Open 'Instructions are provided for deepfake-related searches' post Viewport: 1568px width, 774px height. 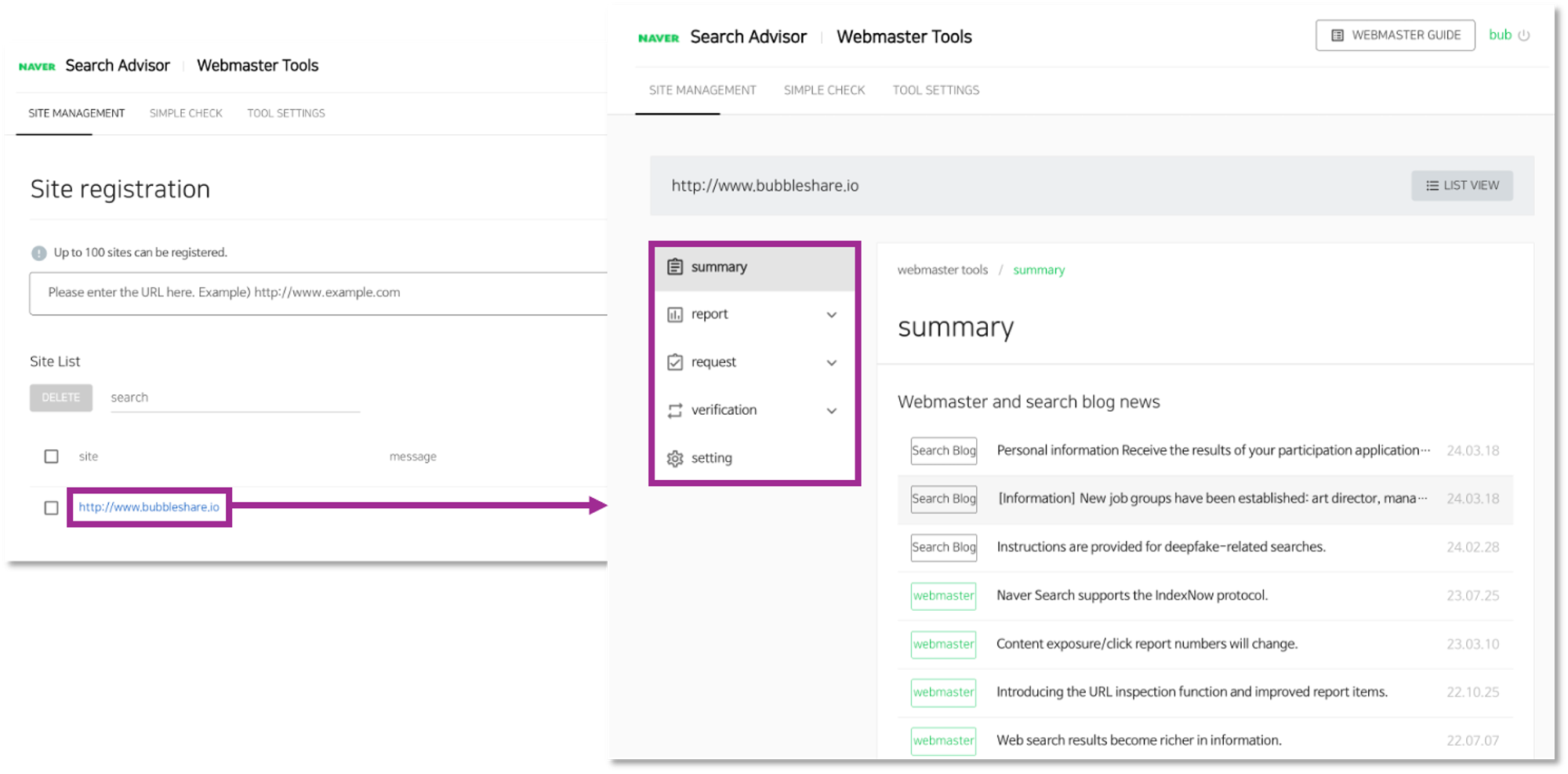(x=1161, y=547)
